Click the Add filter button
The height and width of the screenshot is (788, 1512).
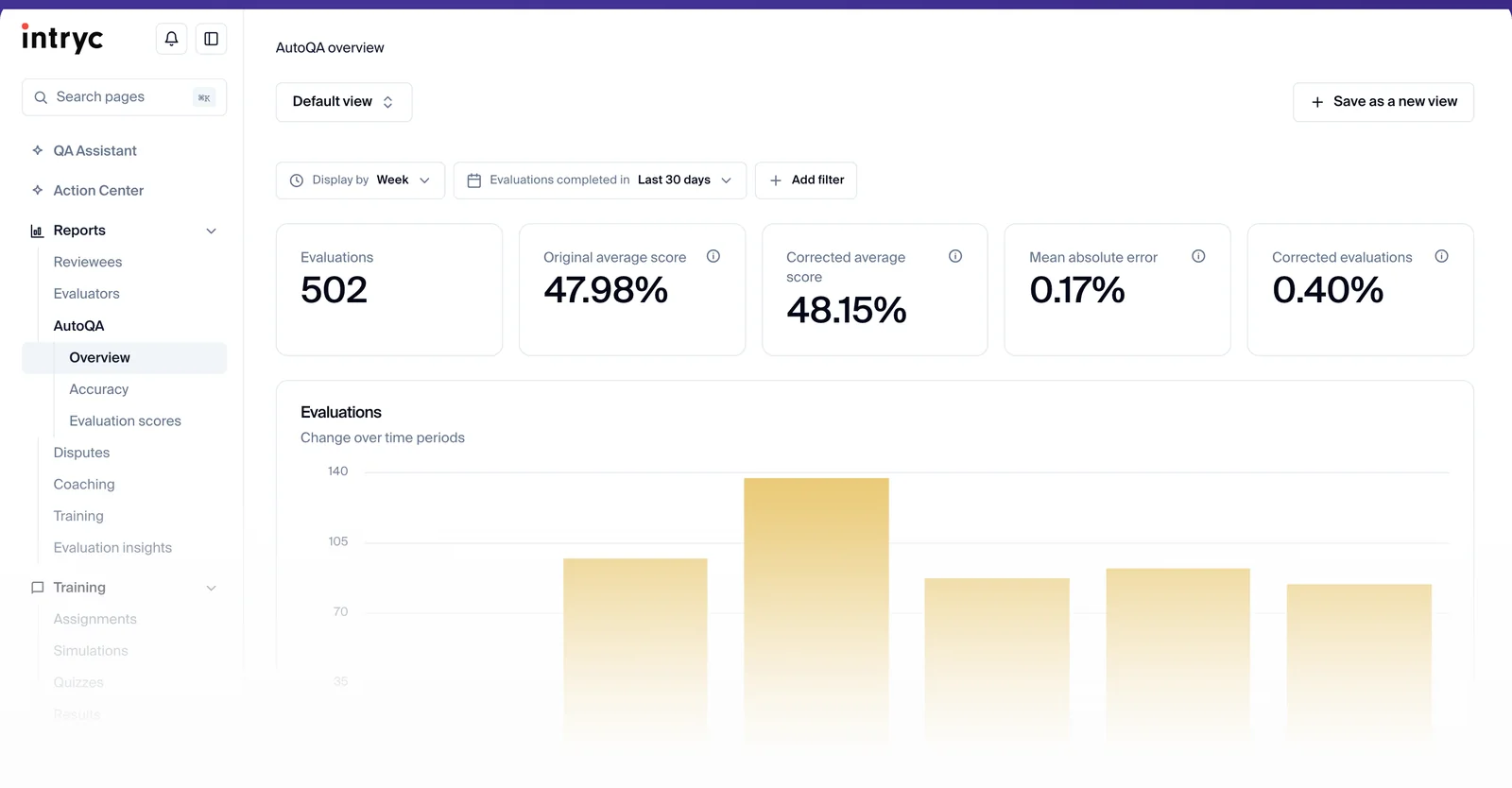806,180
